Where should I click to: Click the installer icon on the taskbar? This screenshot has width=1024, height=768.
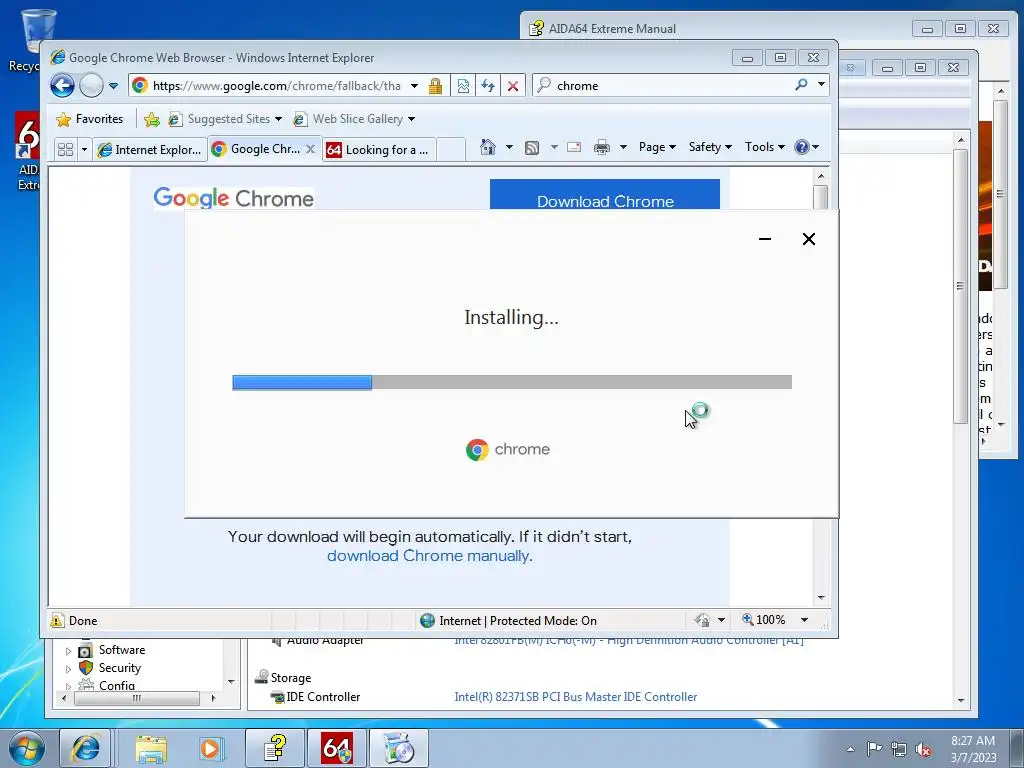(x=399, y=748)
